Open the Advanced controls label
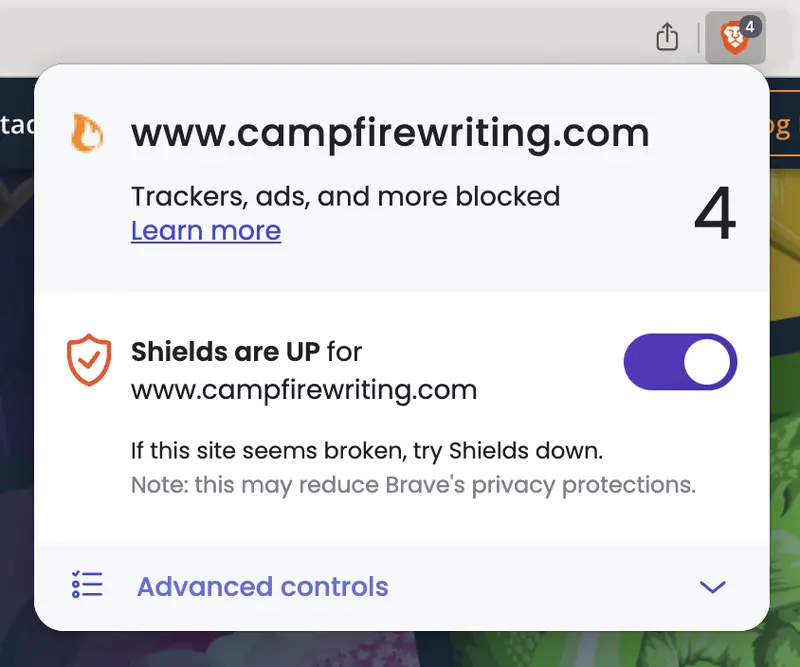This screenshot has height=667, width=800. (x=262, y=586)
